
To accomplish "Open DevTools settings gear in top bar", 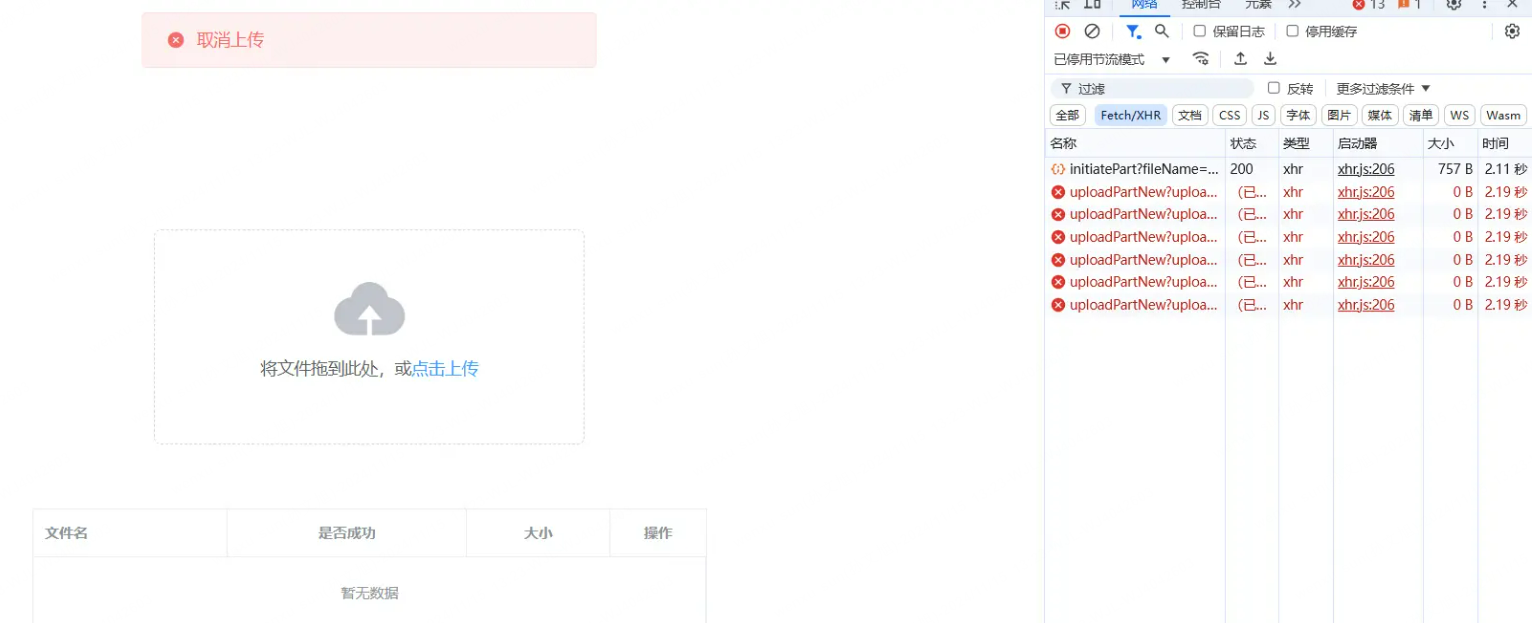I will click(1454, 4).
